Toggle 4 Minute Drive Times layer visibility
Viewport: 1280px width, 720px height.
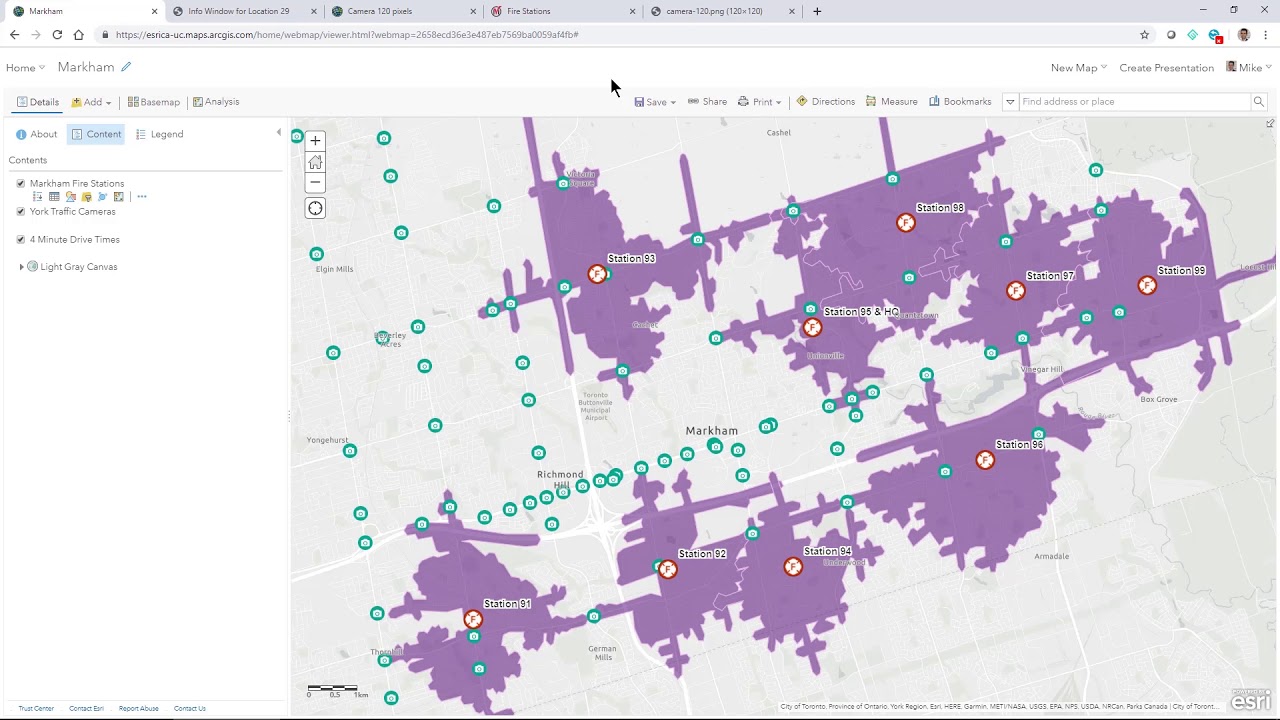click(x=21, y=240)
